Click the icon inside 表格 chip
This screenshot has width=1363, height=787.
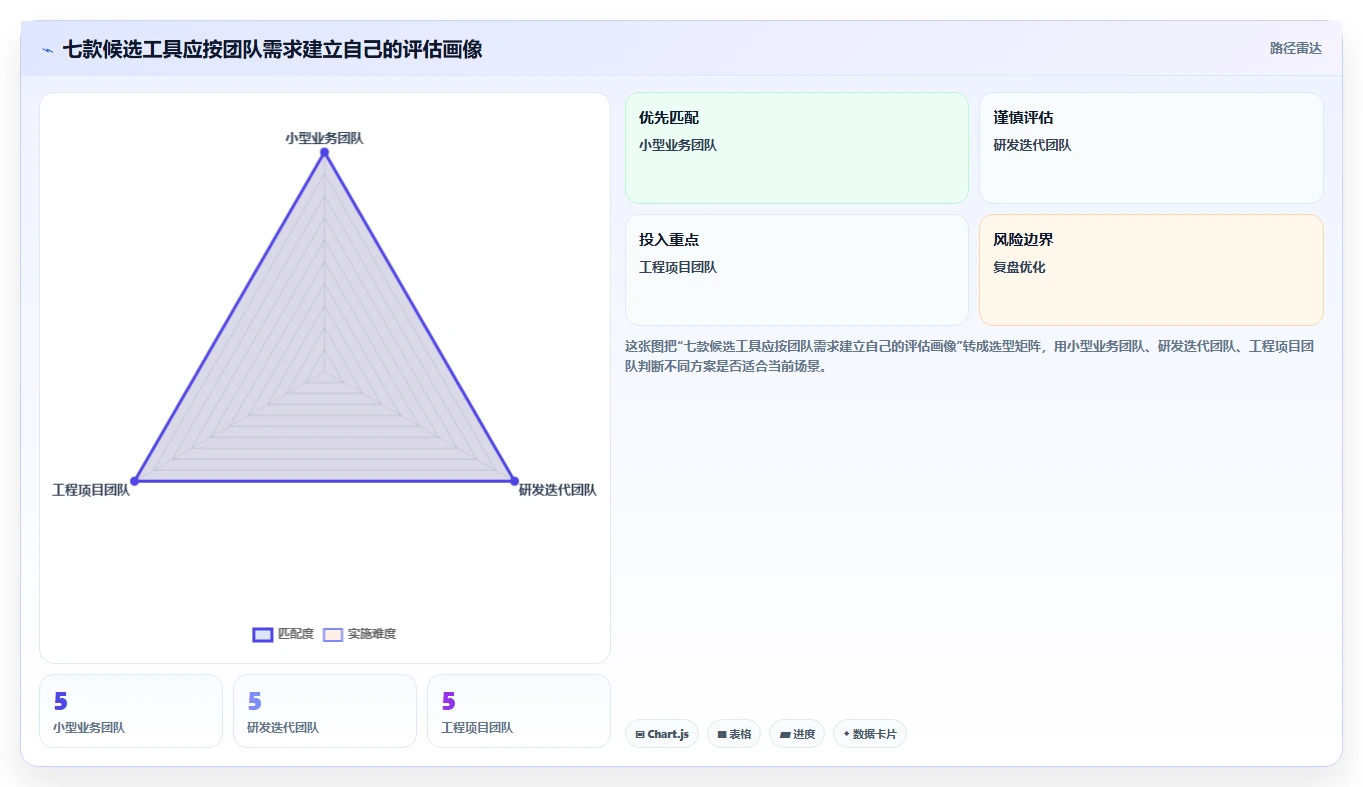click(722, 734)
